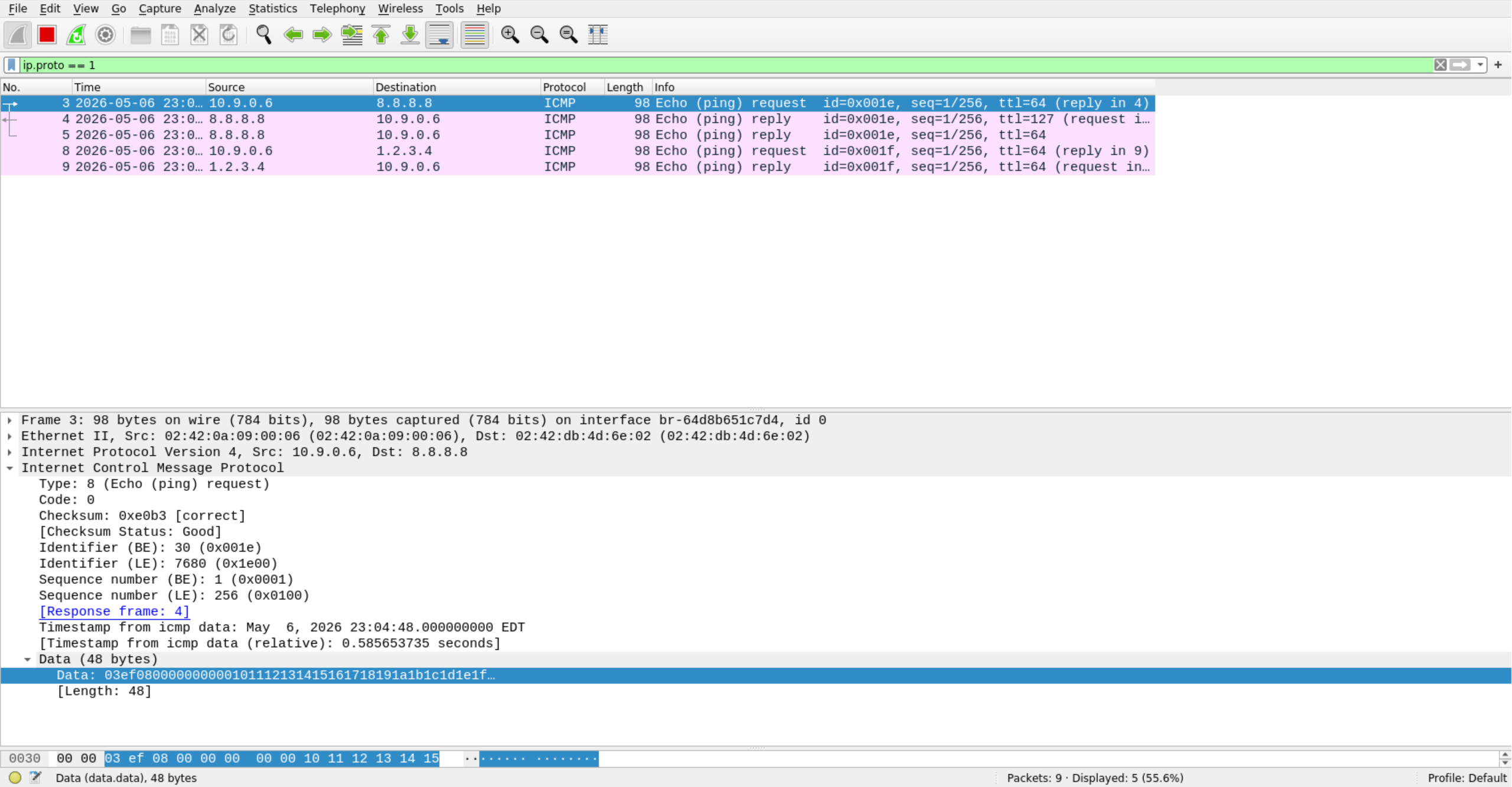1512x787 pixels.
Task: Clear the display filter
Action: click(1441, 65)
